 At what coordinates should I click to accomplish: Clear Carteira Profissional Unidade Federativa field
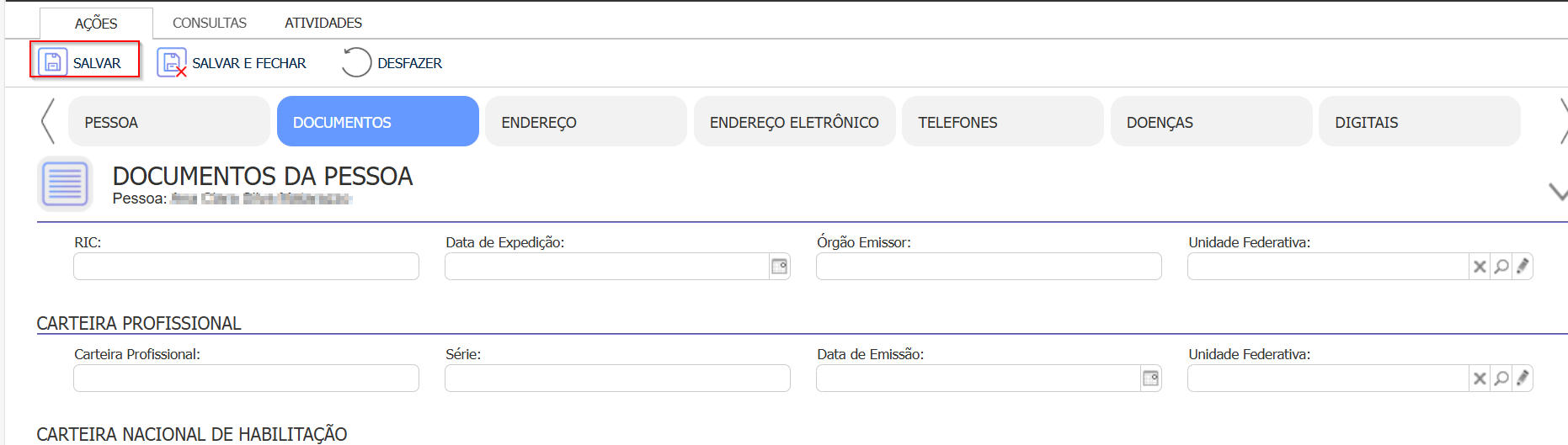1480,379
